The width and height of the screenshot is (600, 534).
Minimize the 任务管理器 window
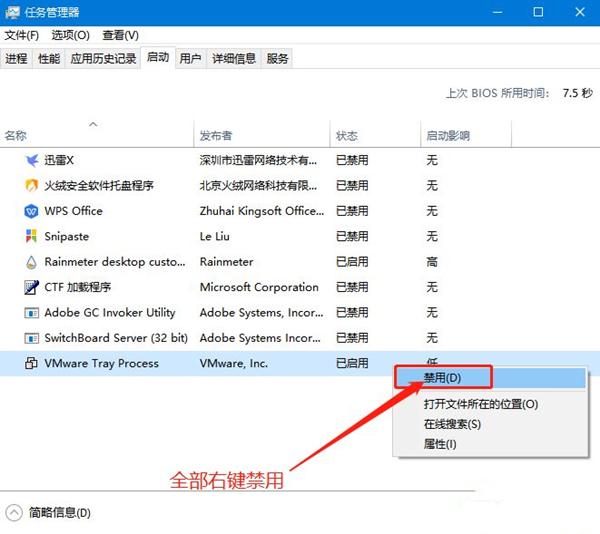click(x=497, y=12)
